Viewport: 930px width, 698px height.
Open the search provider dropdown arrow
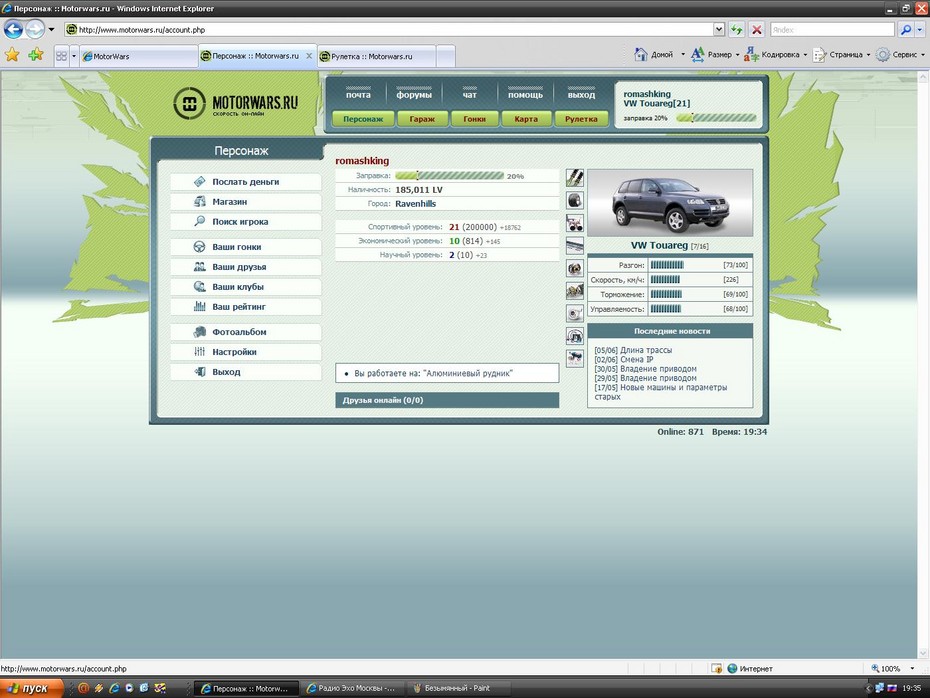coord(920,29)
